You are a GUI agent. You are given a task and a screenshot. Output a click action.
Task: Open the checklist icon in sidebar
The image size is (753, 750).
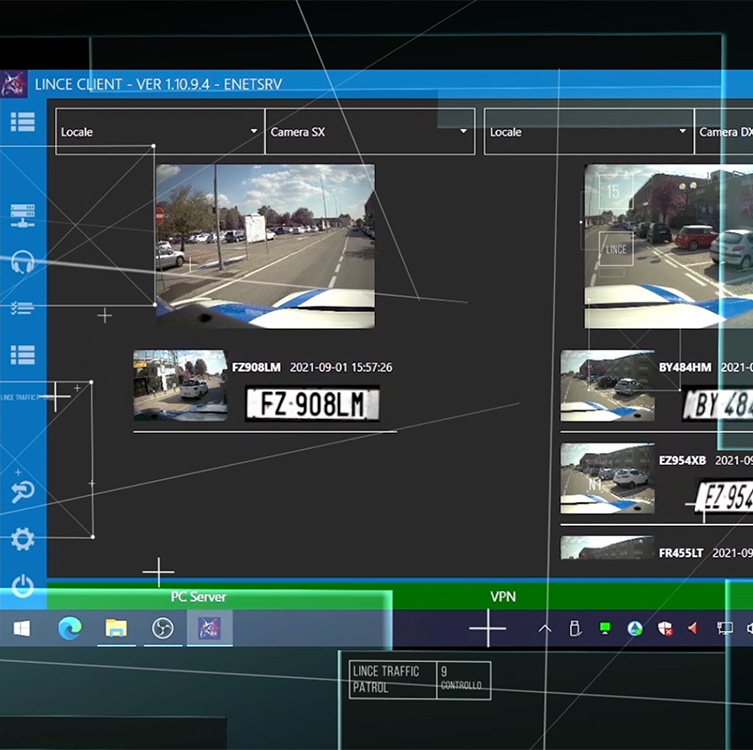pos(23,308)
